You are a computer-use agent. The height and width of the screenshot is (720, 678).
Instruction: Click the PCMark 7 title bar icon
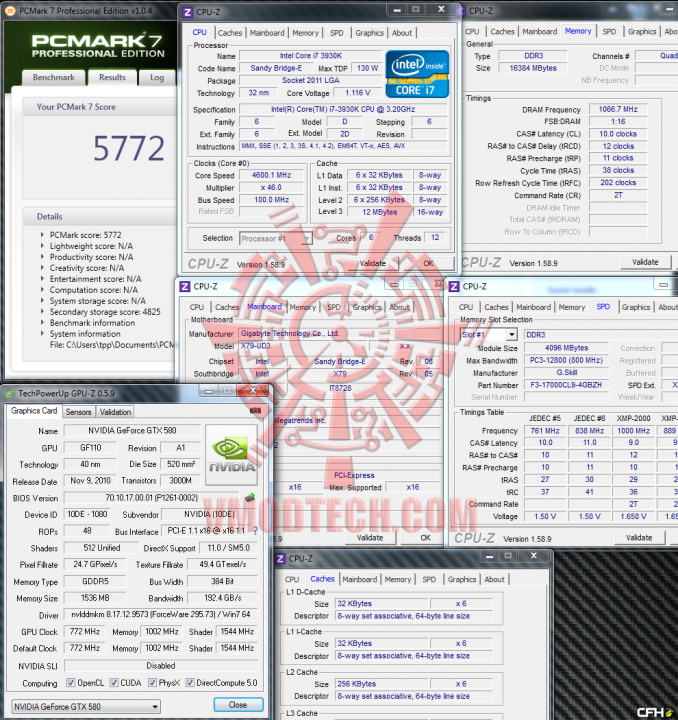(11, 11)
